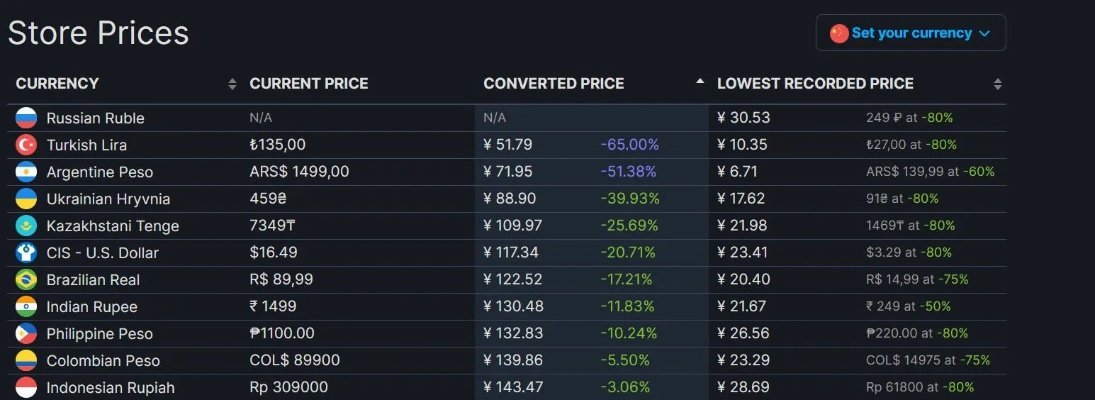Click the CIS U.S. Dollar icon
The width and height of the screenshot is (1095, 400).
click(26, 253)
